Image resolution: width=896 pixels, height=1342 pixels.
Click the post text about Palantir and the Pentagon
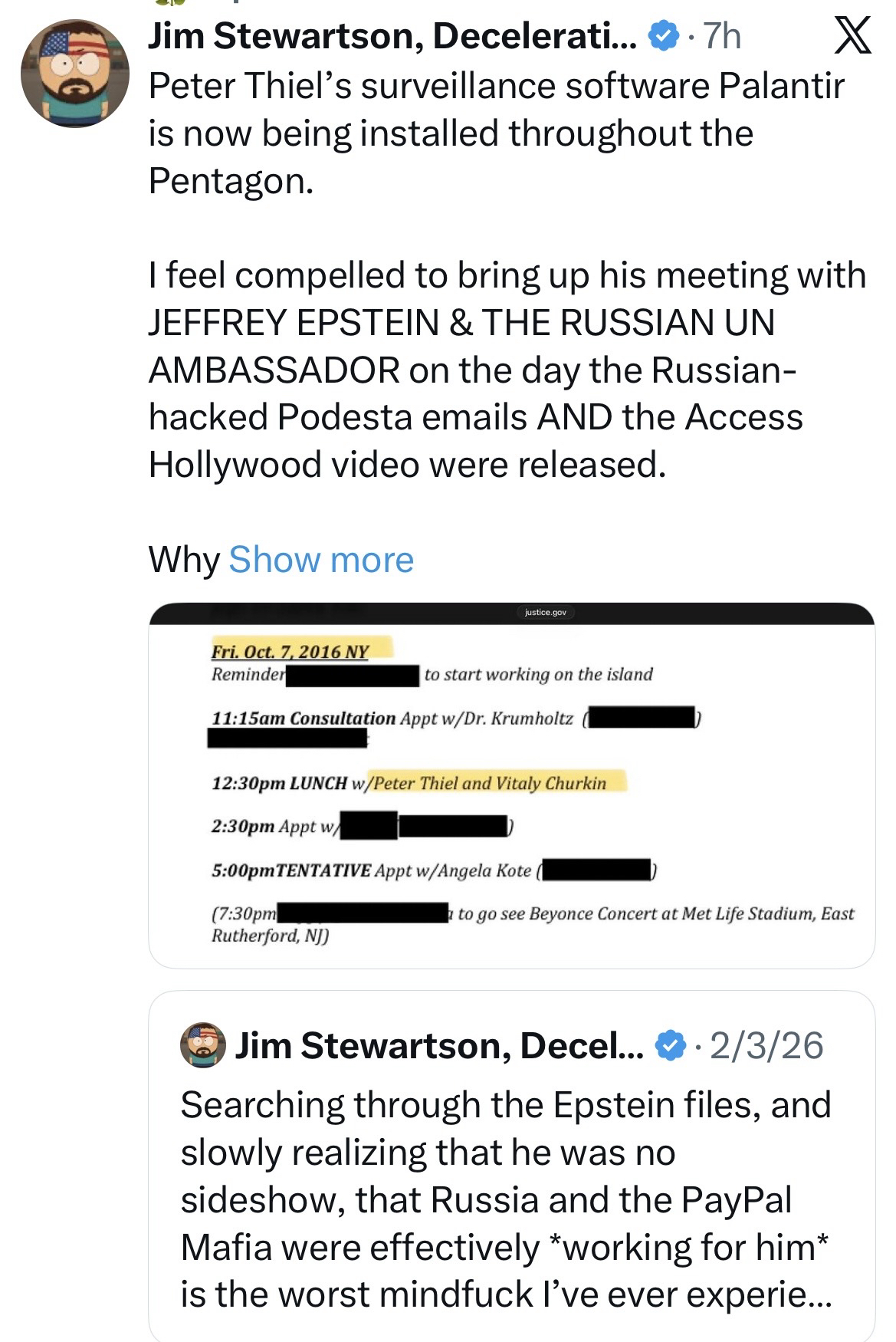tap(496, 133)
